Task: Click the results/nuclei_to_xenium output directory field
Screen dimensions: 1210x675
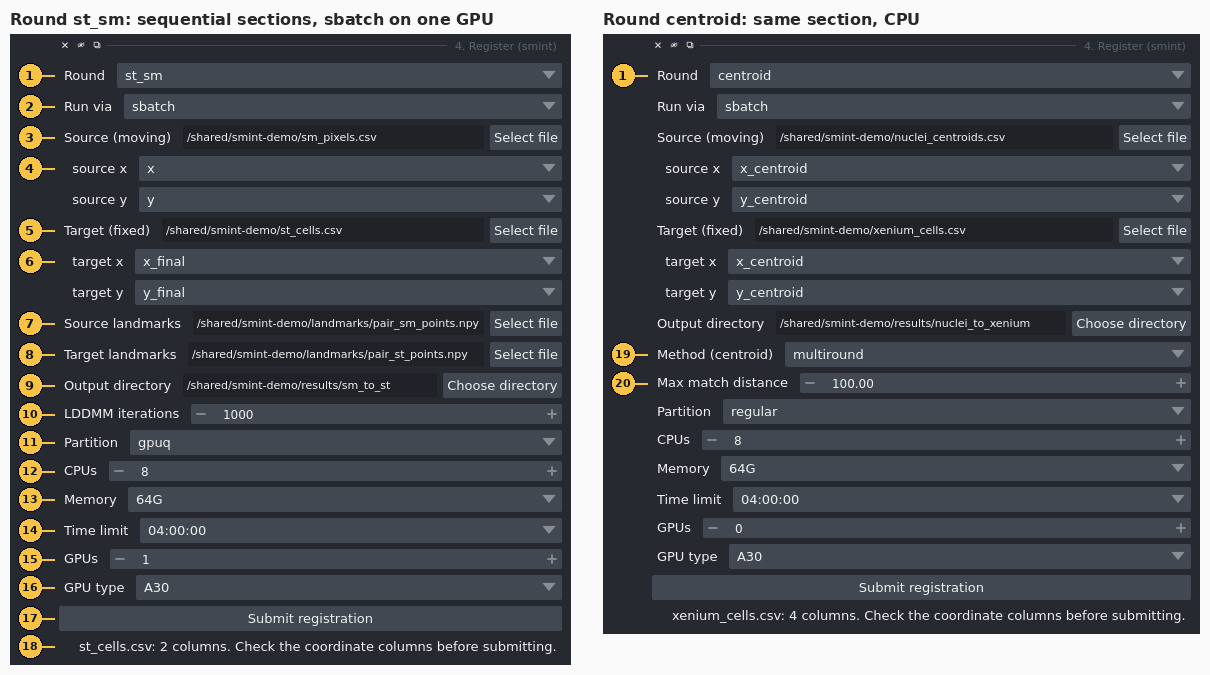Action: pos(920,323)
